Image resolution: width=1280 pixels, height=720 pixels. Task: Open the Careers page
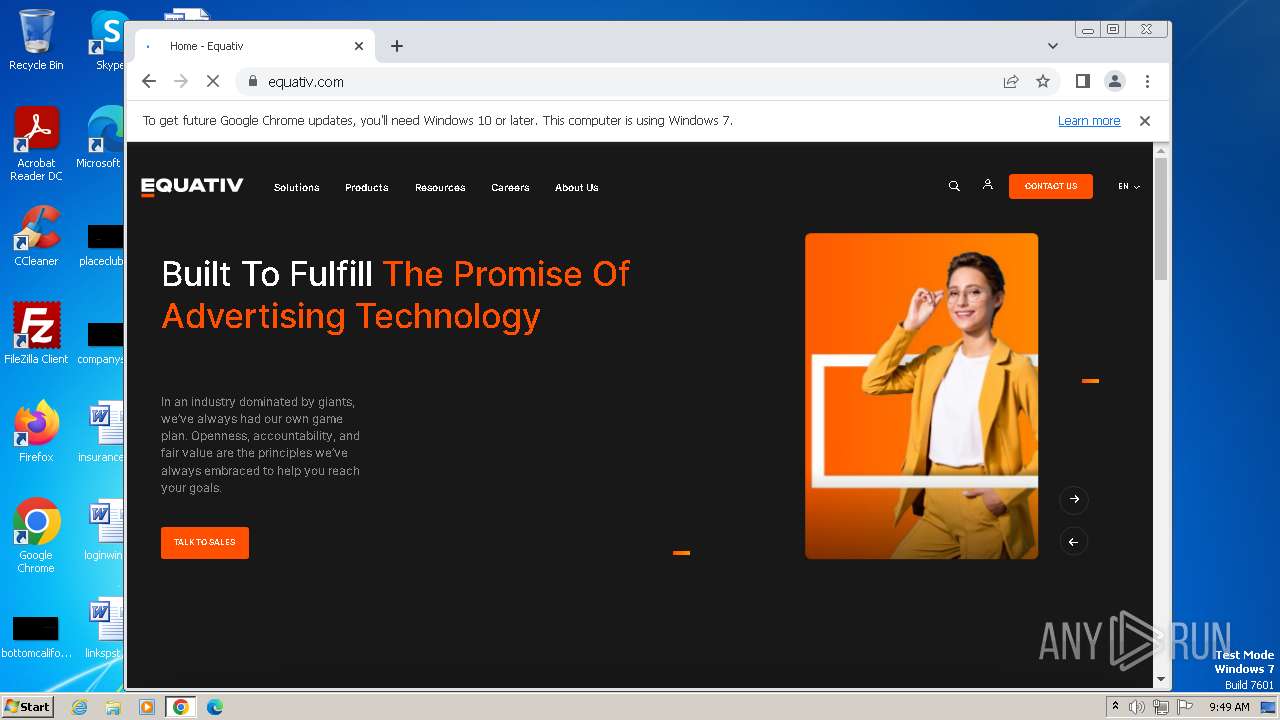point(510,187)
